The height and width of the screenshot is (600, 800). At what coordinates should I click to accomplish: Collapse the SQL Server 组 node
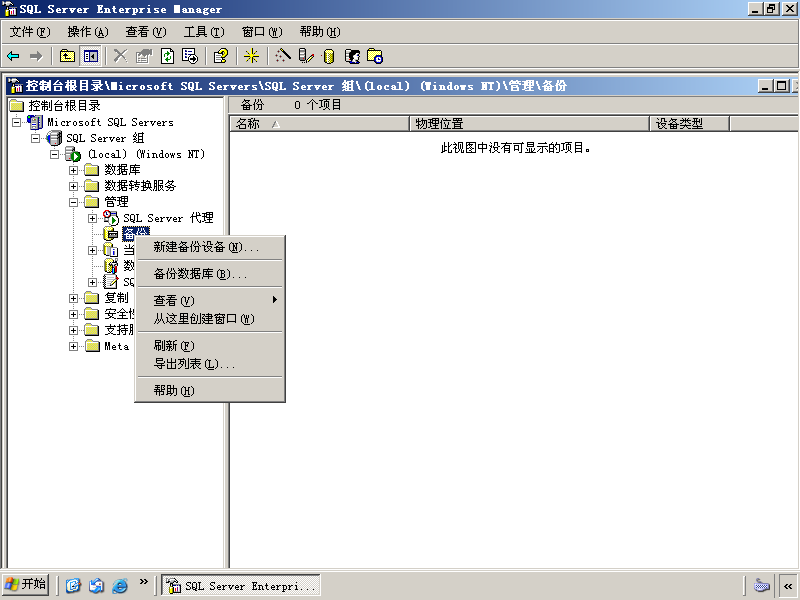(35, 138)
